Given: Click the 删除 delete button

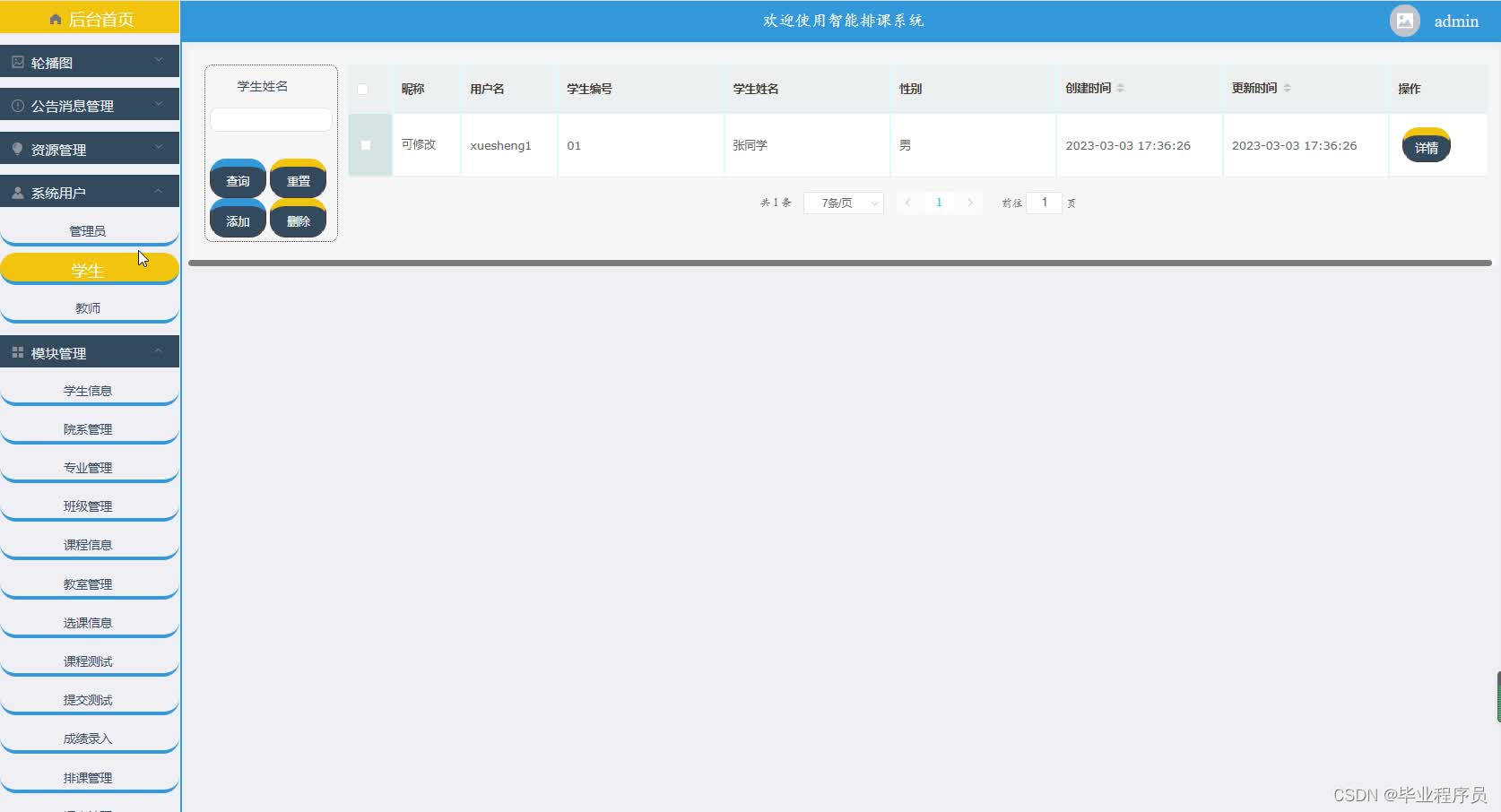Looking at the screenshot, I should click(x=298, y=220).
